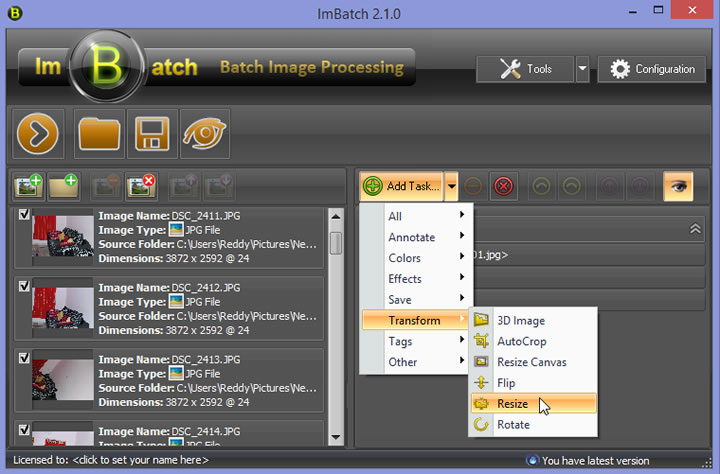Click the second circular expand arrow icon
The height and width of the screenshot is (474, 720).
(x=572, y=186)
